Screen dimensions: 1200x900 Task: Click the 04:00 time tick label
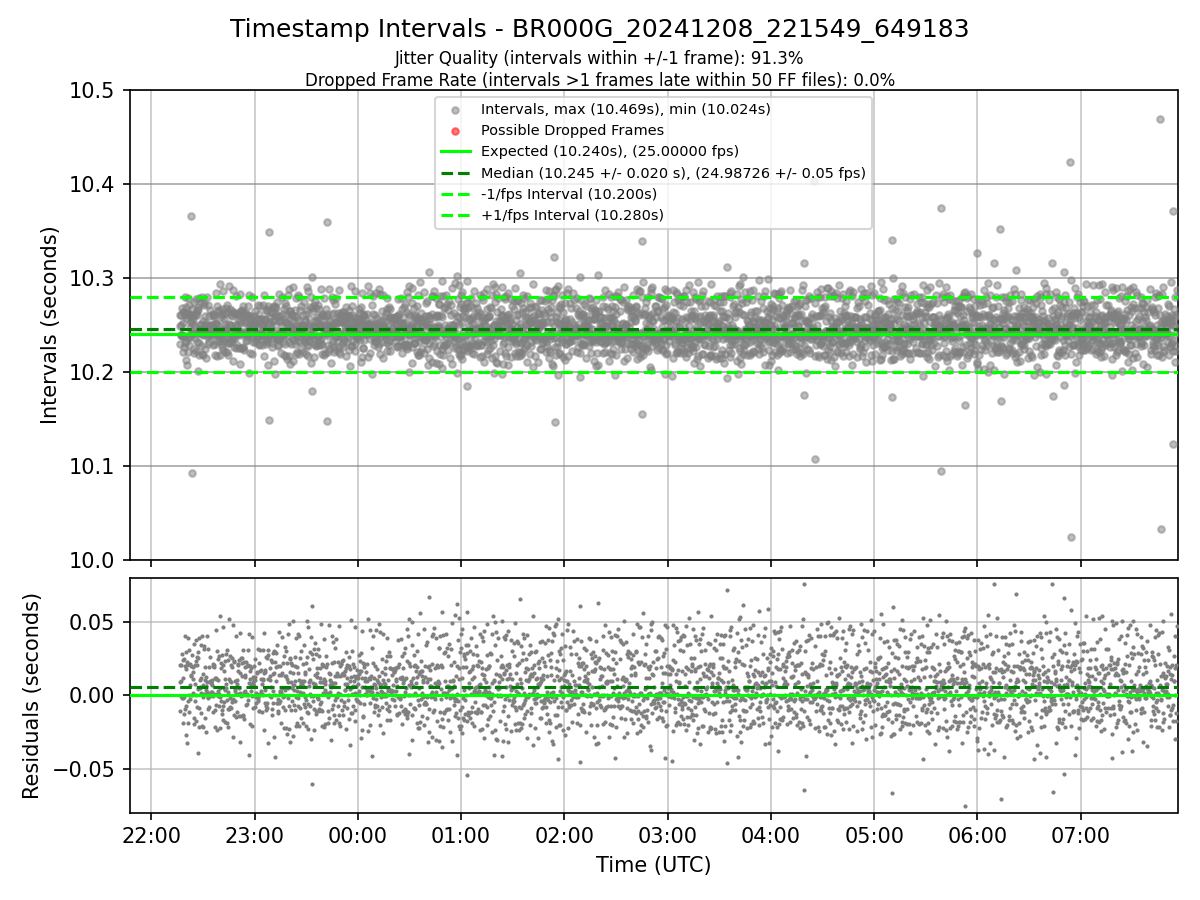770,835
